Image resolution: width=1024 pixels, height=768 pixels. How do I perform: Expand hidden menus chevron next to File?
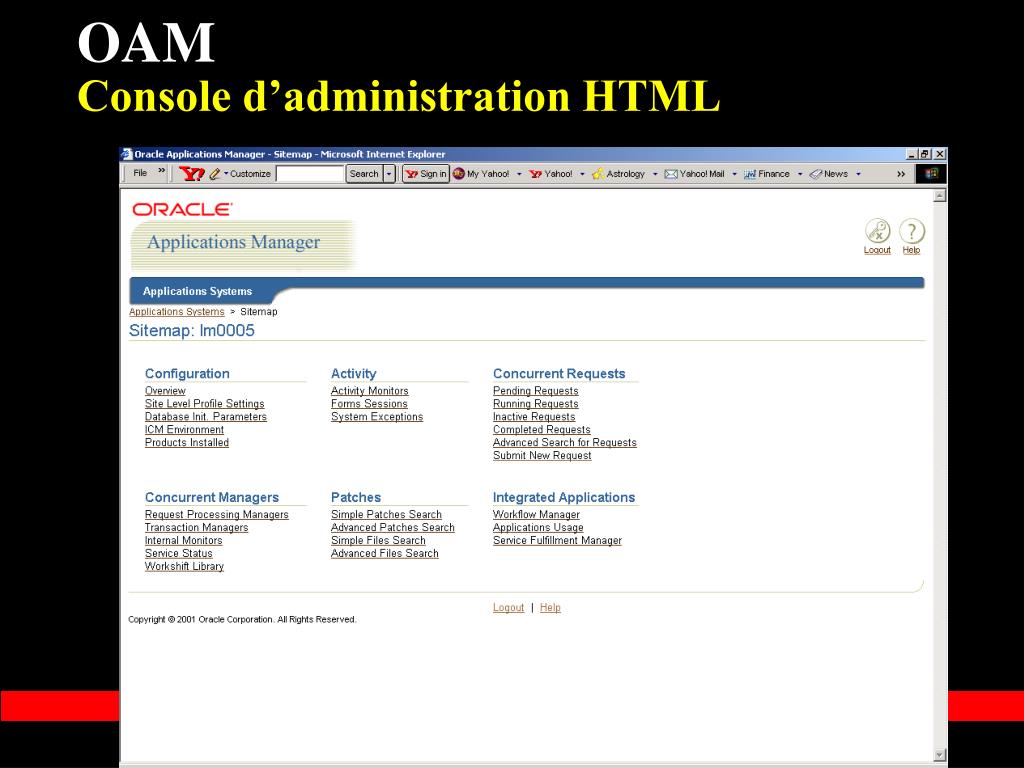[x=161, y=171]
